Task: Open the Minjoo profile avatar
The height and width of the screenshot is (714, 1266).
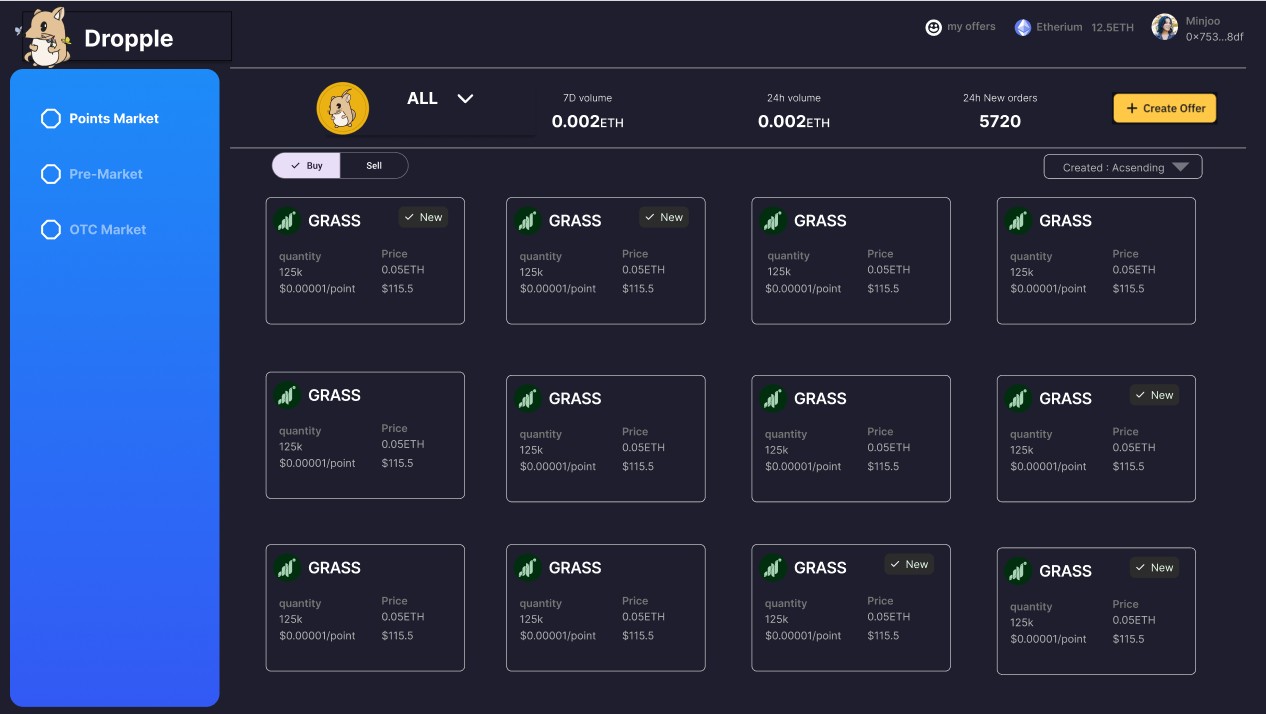Action: click(x=1164, y=28)
